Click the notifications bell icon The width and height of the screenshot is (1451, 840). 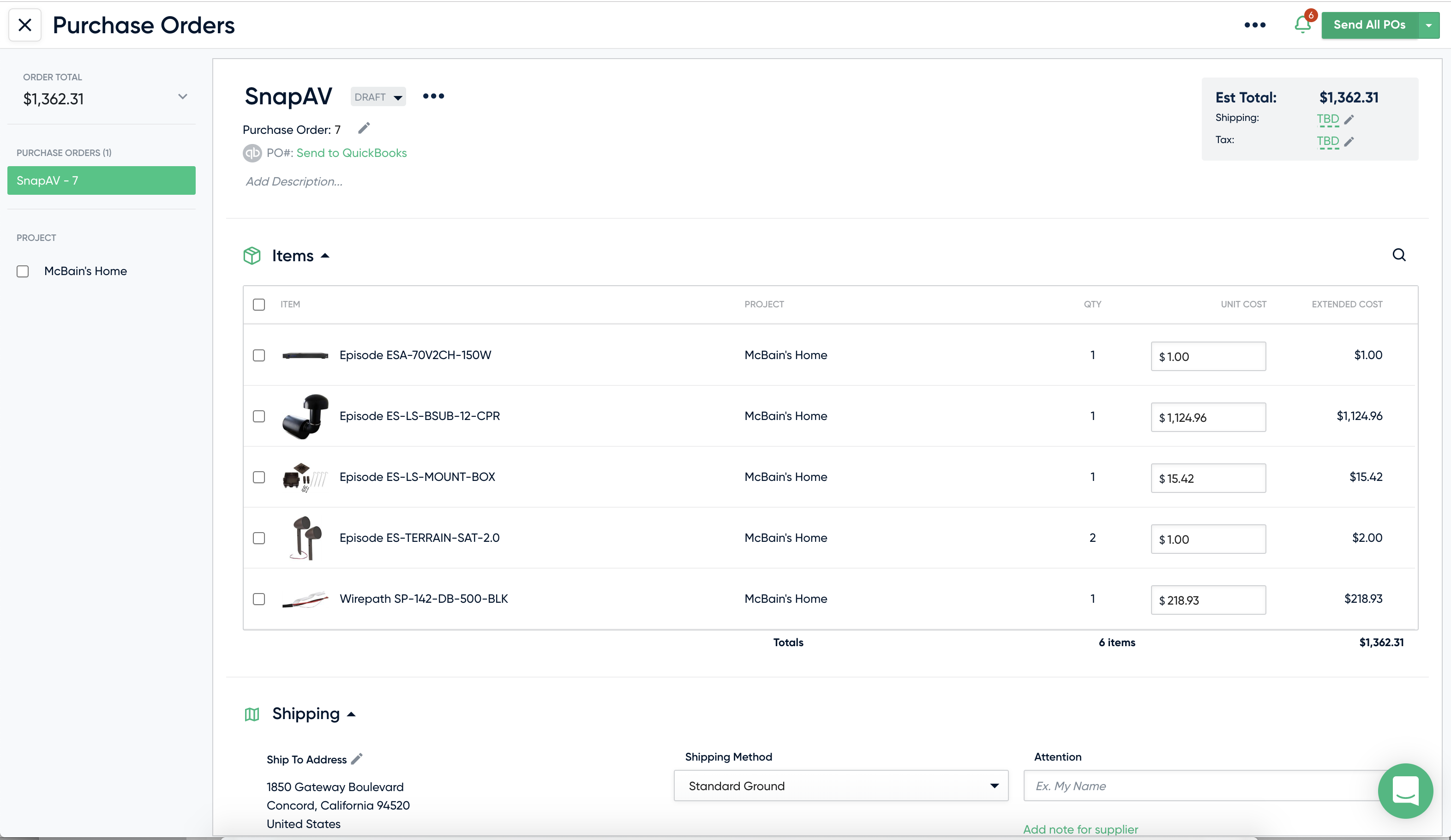coord(1303,25)
